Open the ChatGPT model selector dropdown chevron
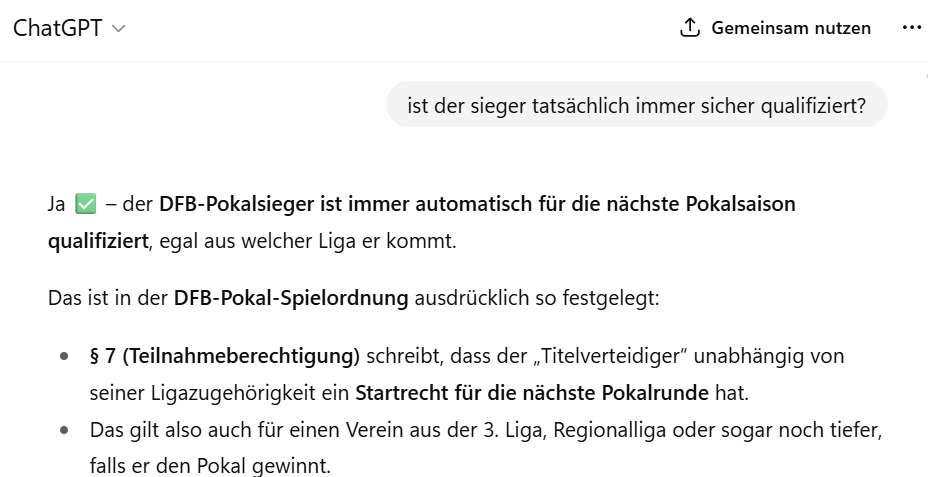This screenshot has height=477, width=928. pos(119,29)
